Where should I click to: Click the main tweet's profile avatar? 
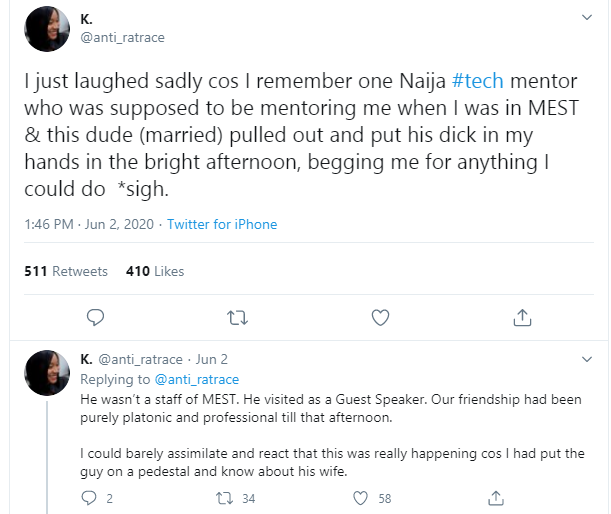(x=47, y=29)
